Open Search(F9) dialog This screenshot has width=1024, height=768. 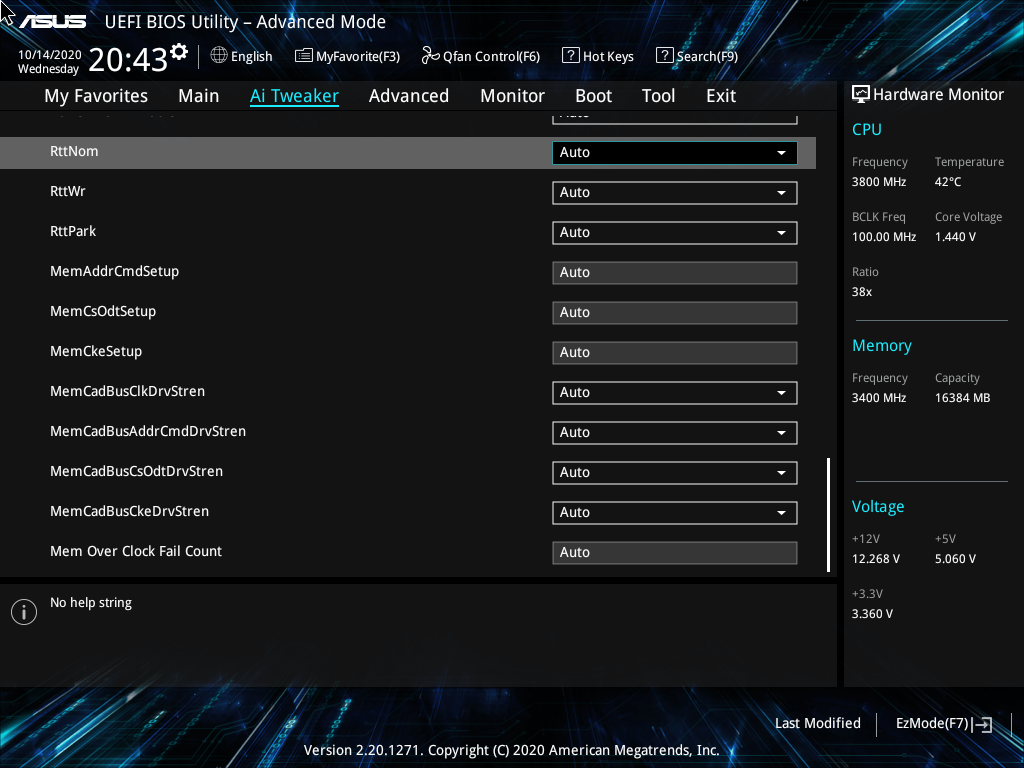point(707,56)
